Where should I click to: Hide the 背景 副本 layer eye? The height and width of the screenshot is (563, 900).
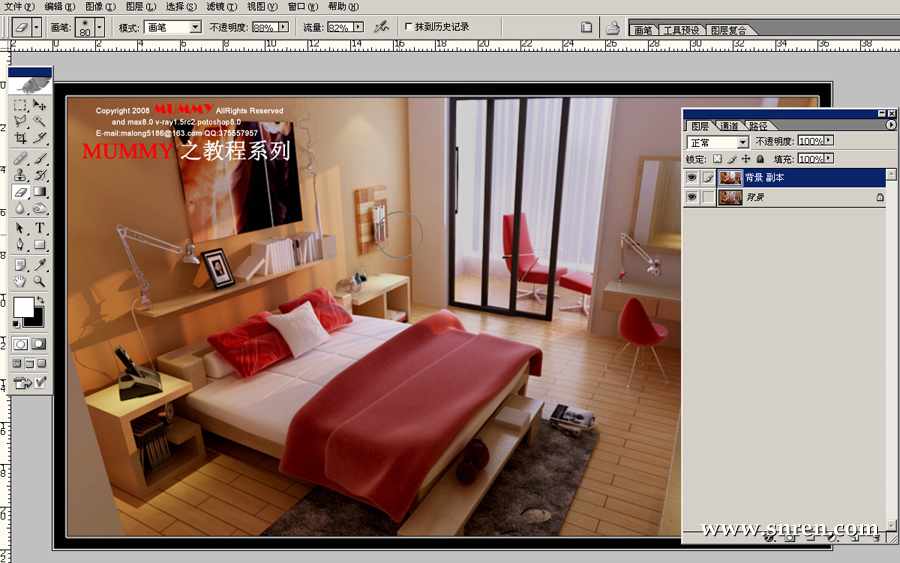692,178
